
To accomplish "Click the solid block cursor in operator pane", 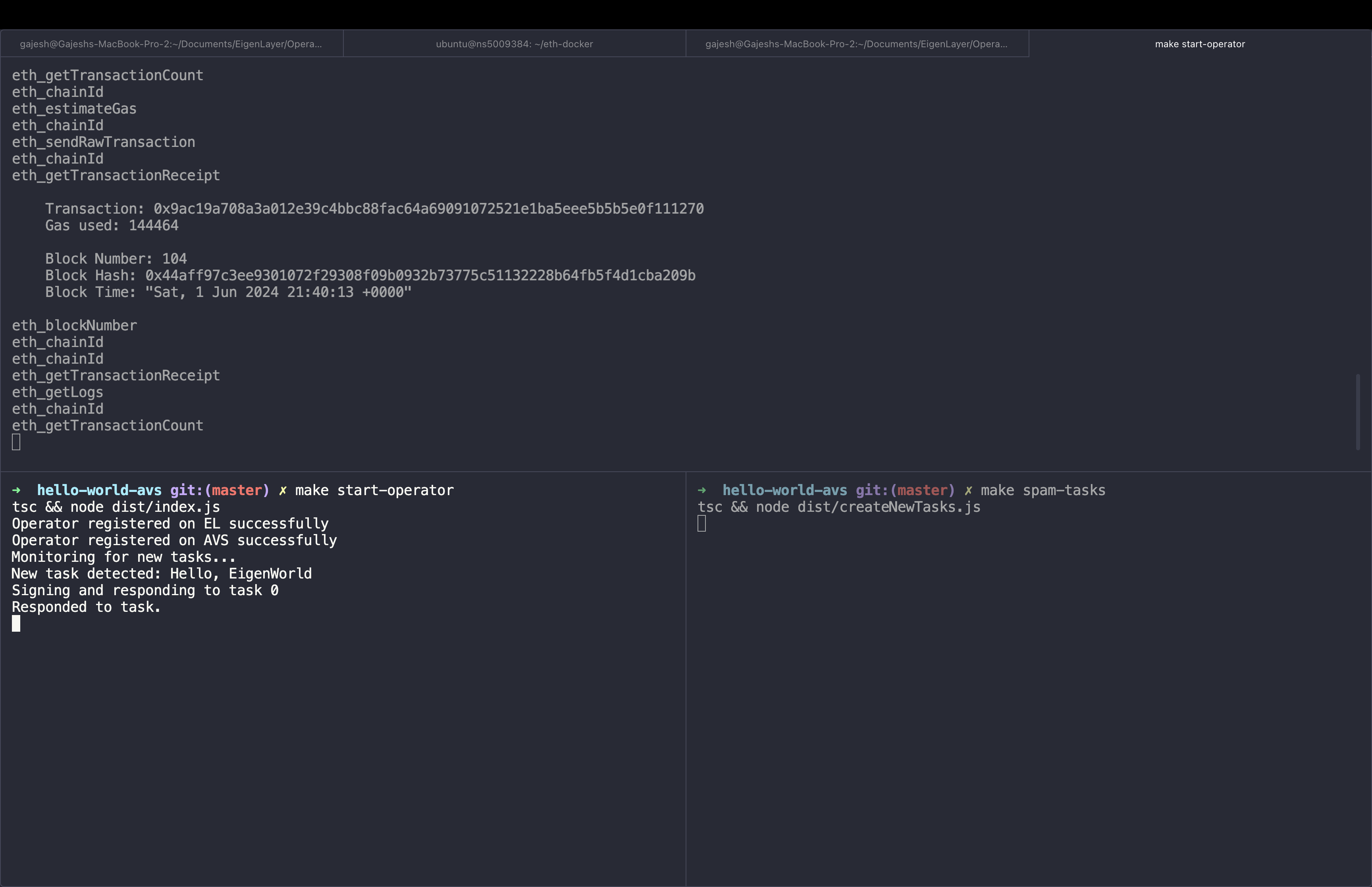I will pos(16,624).
